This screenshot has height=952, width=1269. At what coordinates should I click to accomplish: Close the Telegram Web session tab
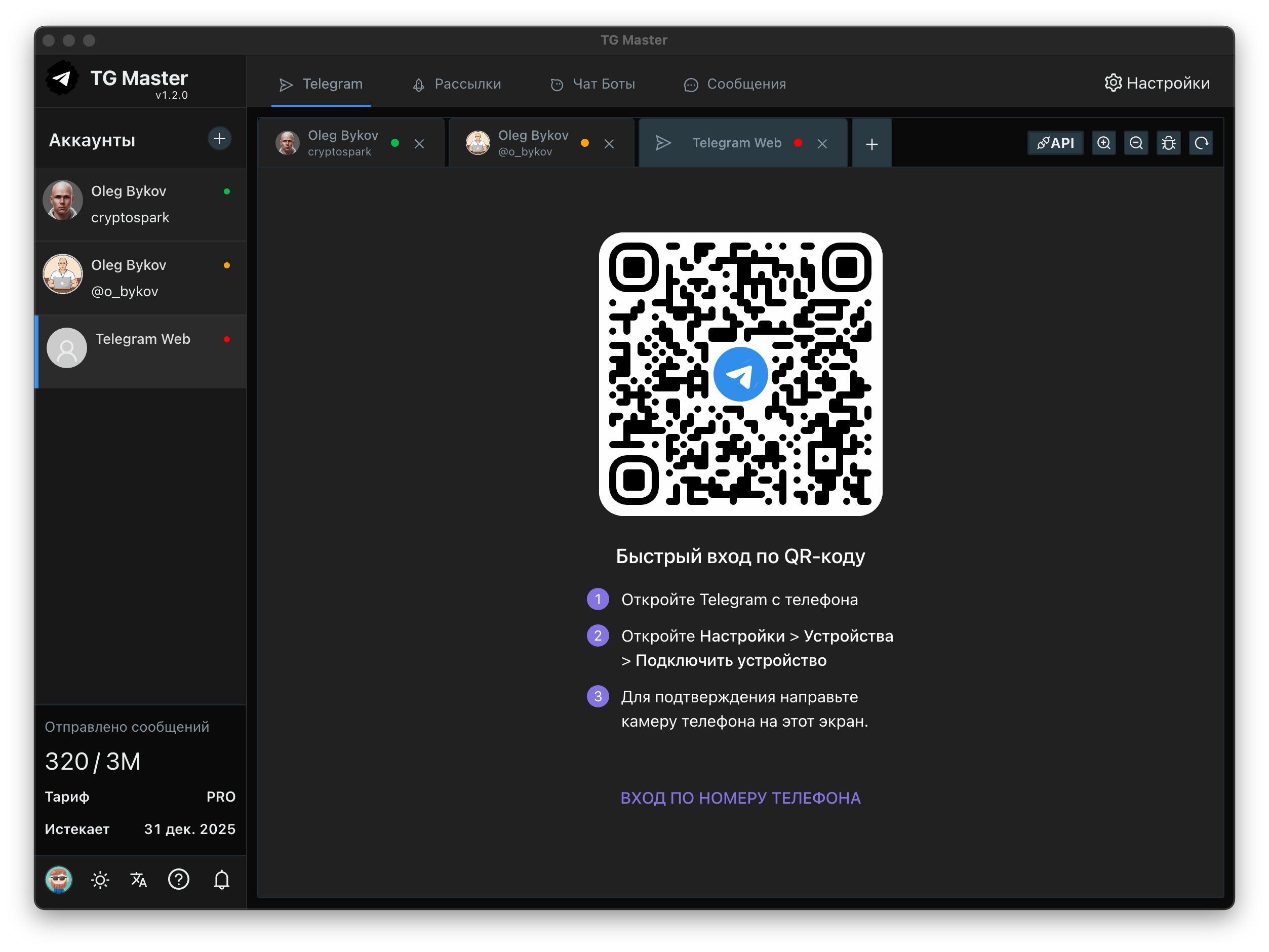click(x=822, y=143)
